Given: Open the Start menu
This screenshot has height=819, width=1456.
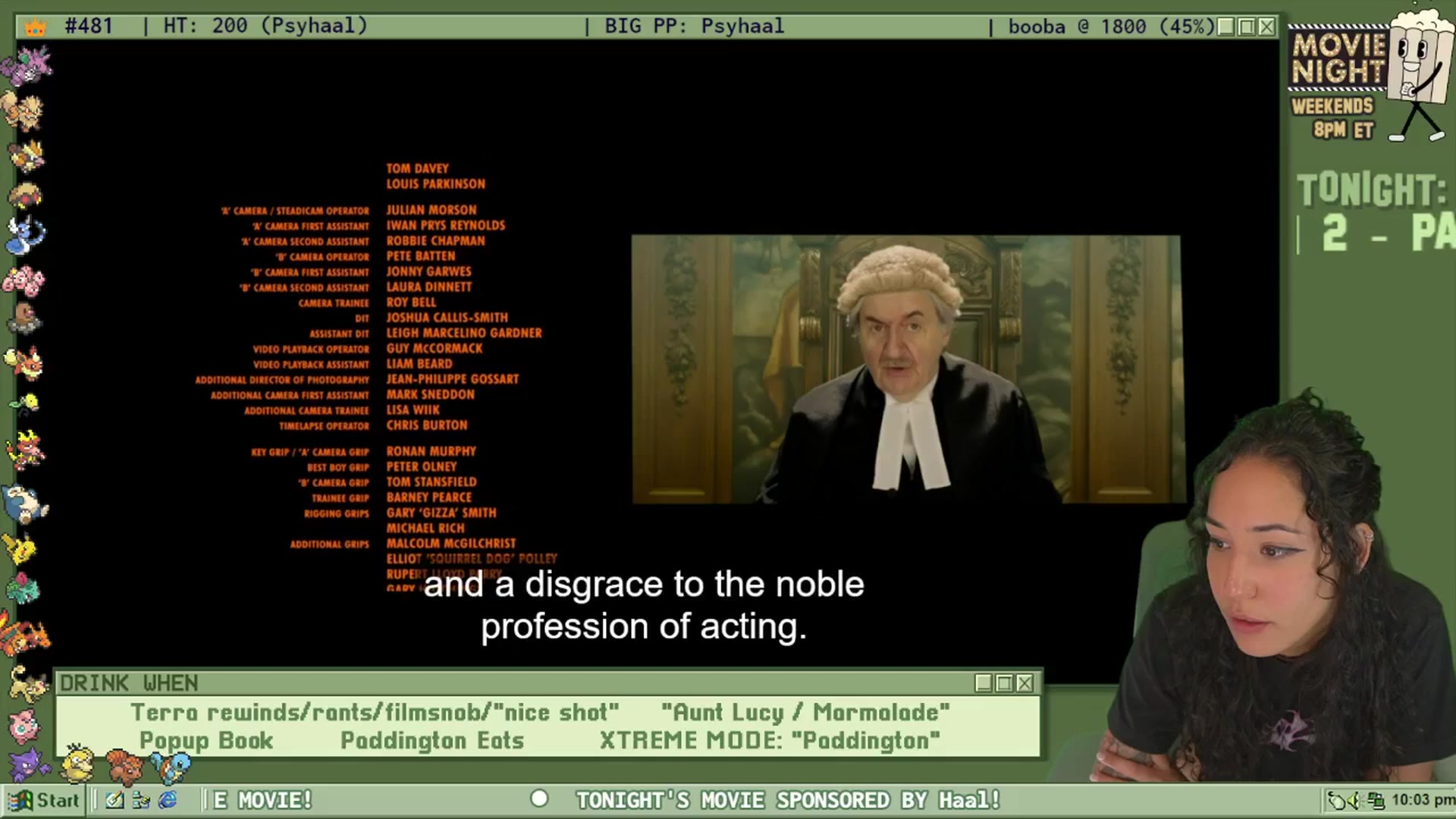Looking at the screenshot, I should (x=44, y=800).
